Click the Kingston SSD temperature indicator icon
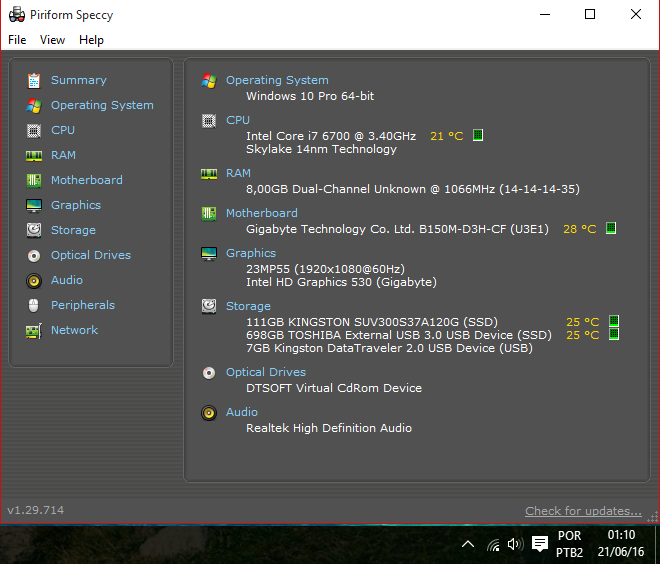 point(614,321)
